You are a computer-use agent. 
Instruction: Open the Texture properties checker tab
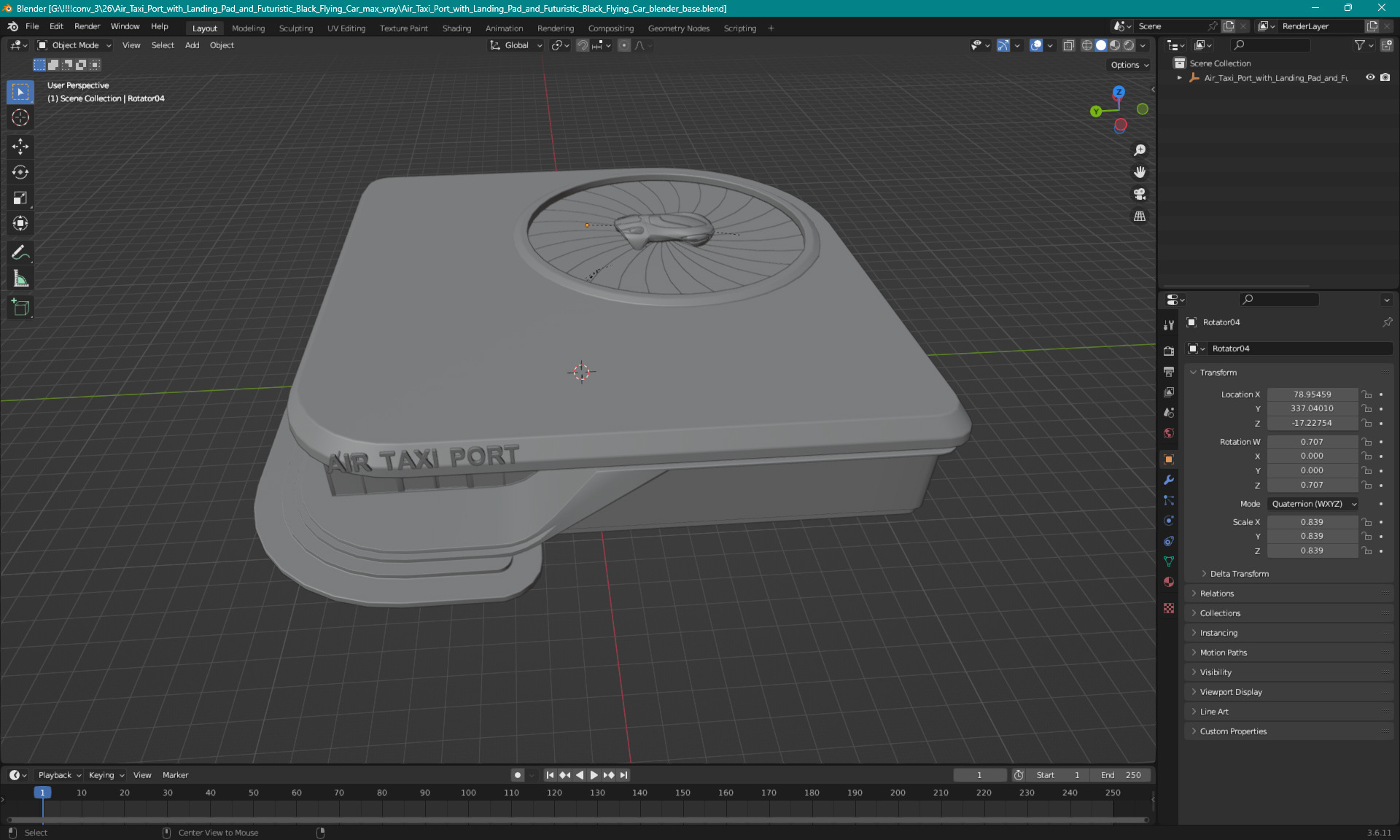click(1169, 608)
